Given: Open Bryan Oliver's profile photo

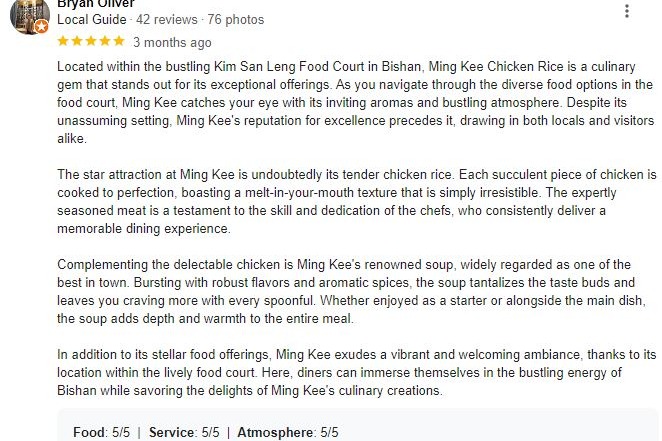Looking at the screenshot, I should pyautogui.click(x=28, y=15).
